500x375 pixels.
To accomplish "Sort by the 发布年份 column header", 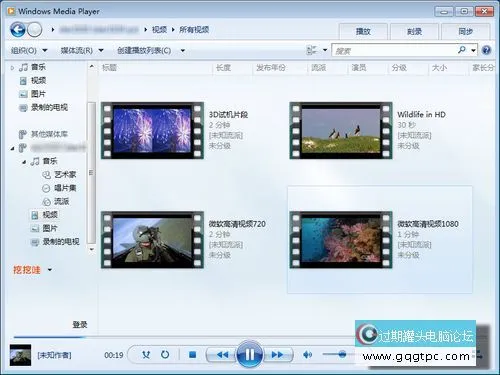I will 271,68.
